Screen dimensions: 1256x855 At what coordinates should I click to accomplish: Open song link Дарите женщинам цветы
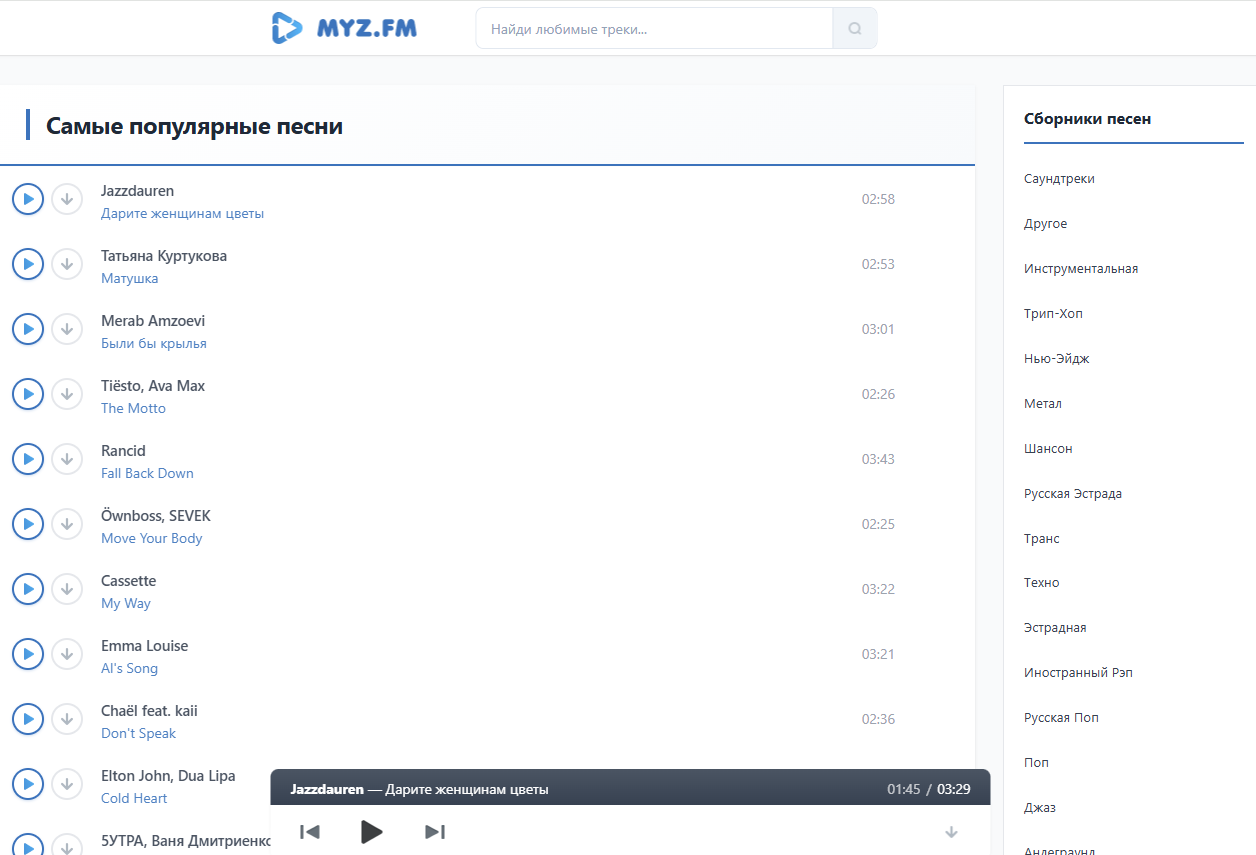(x=182, y=214)
